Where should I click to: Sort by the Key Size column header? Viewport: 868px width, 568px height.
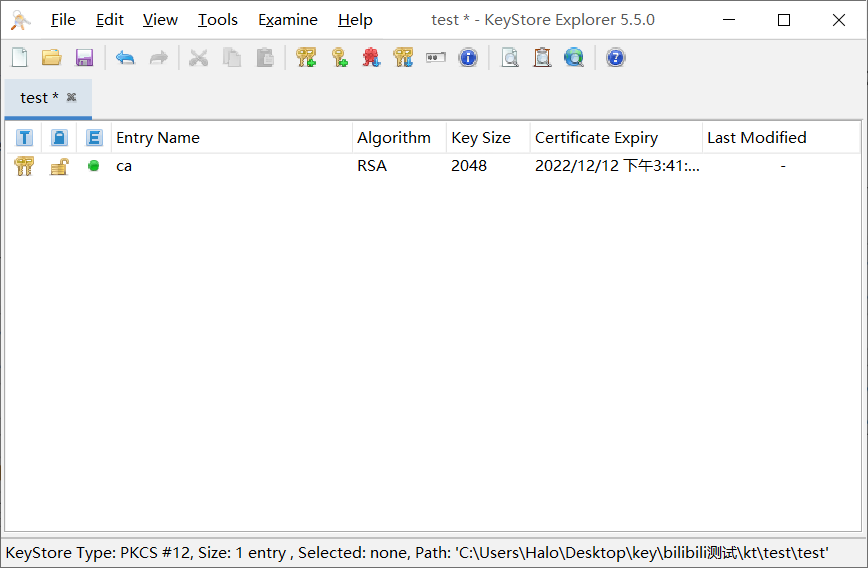488,137
